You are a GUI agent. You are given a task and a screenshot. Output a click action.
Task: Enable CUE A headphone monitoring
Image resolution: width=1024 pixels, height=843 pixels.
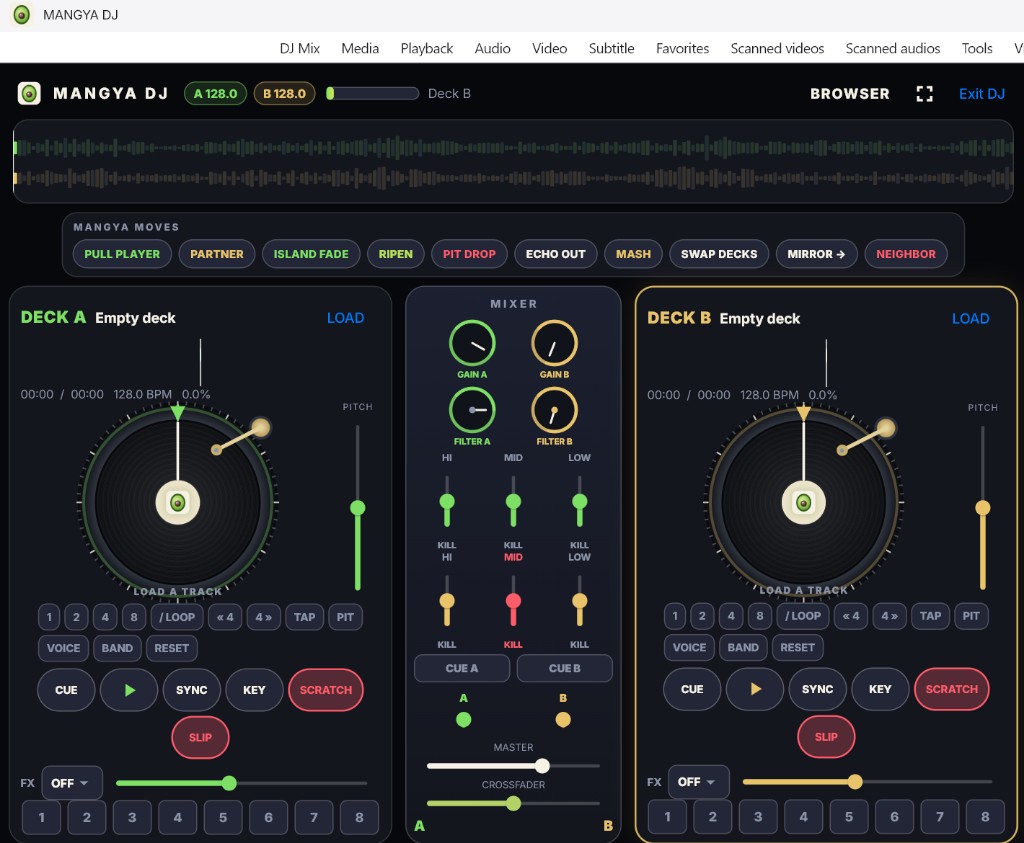pyautogui.click(x=462, y=668)
